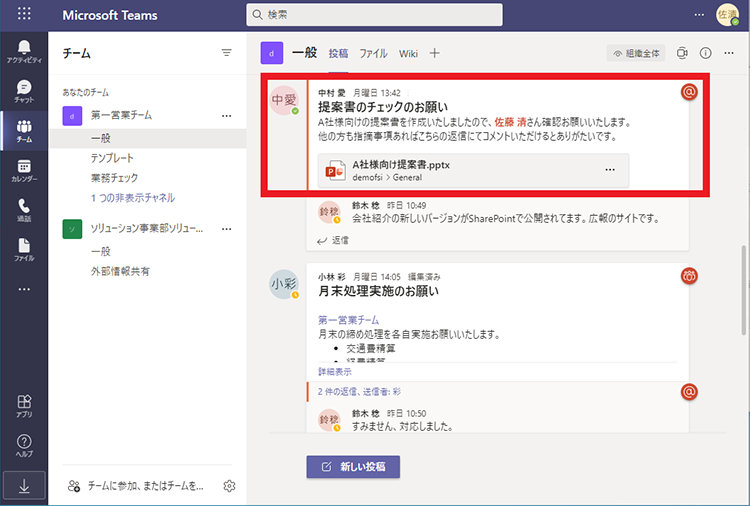
Task: Click 小林 彩 avatar
Action: tap(284, 284)
